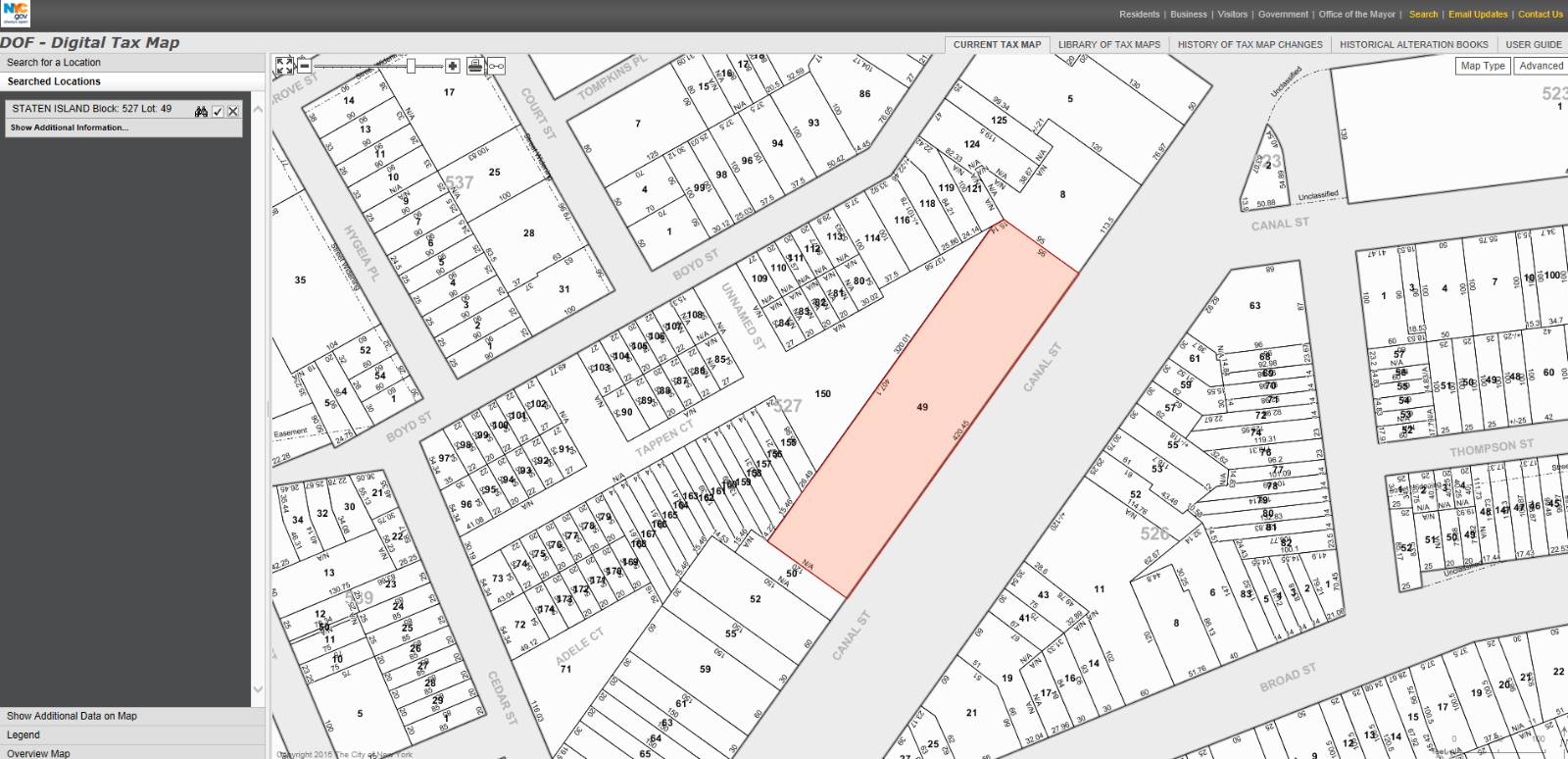Viewport: 1568px width, 759px height.
Task: Expand Show Additional Data on Map
Action: tap(72, 716)
